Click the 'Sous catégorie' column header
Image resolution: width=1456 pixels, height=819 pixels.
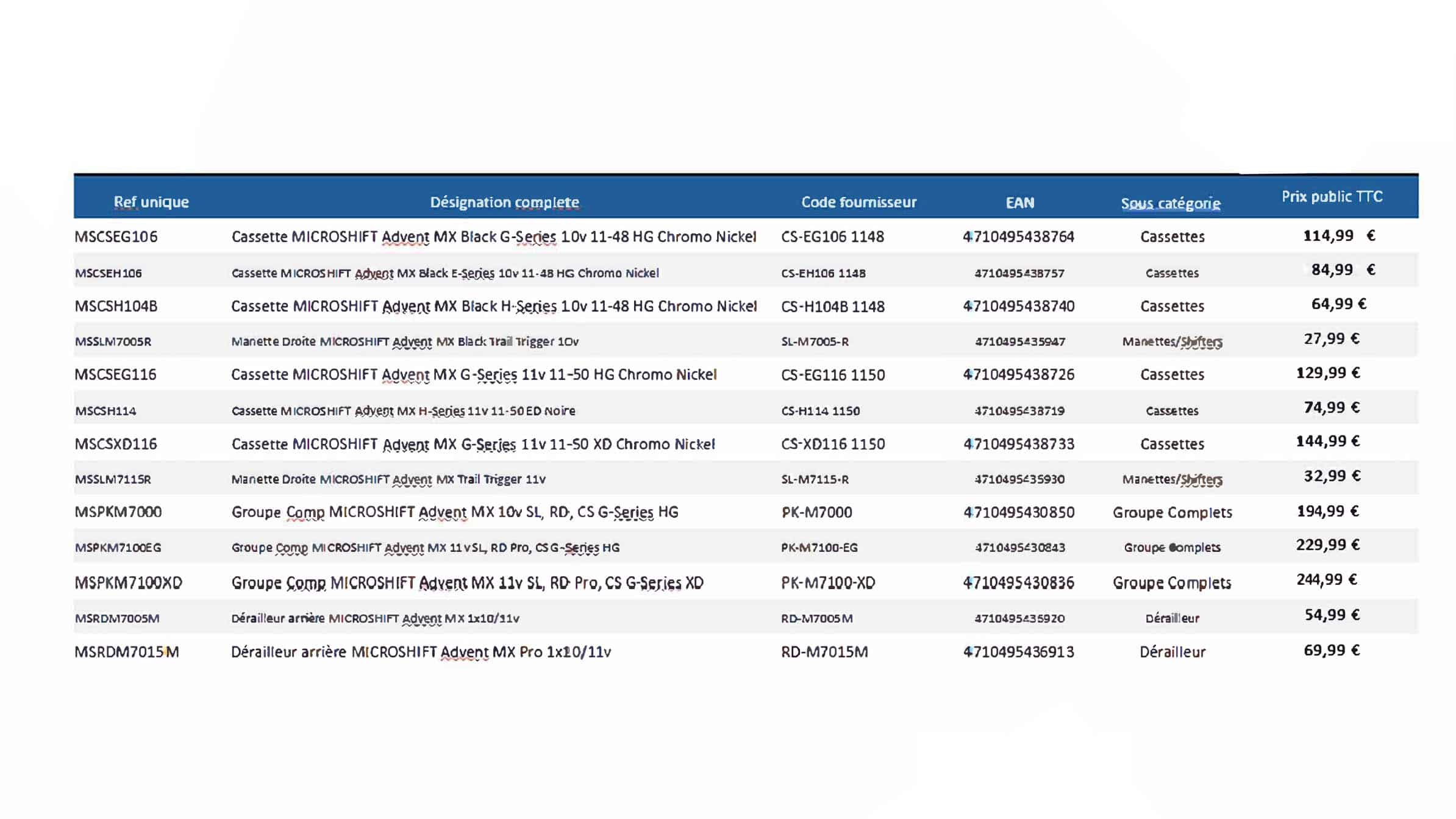(1170, 203)
